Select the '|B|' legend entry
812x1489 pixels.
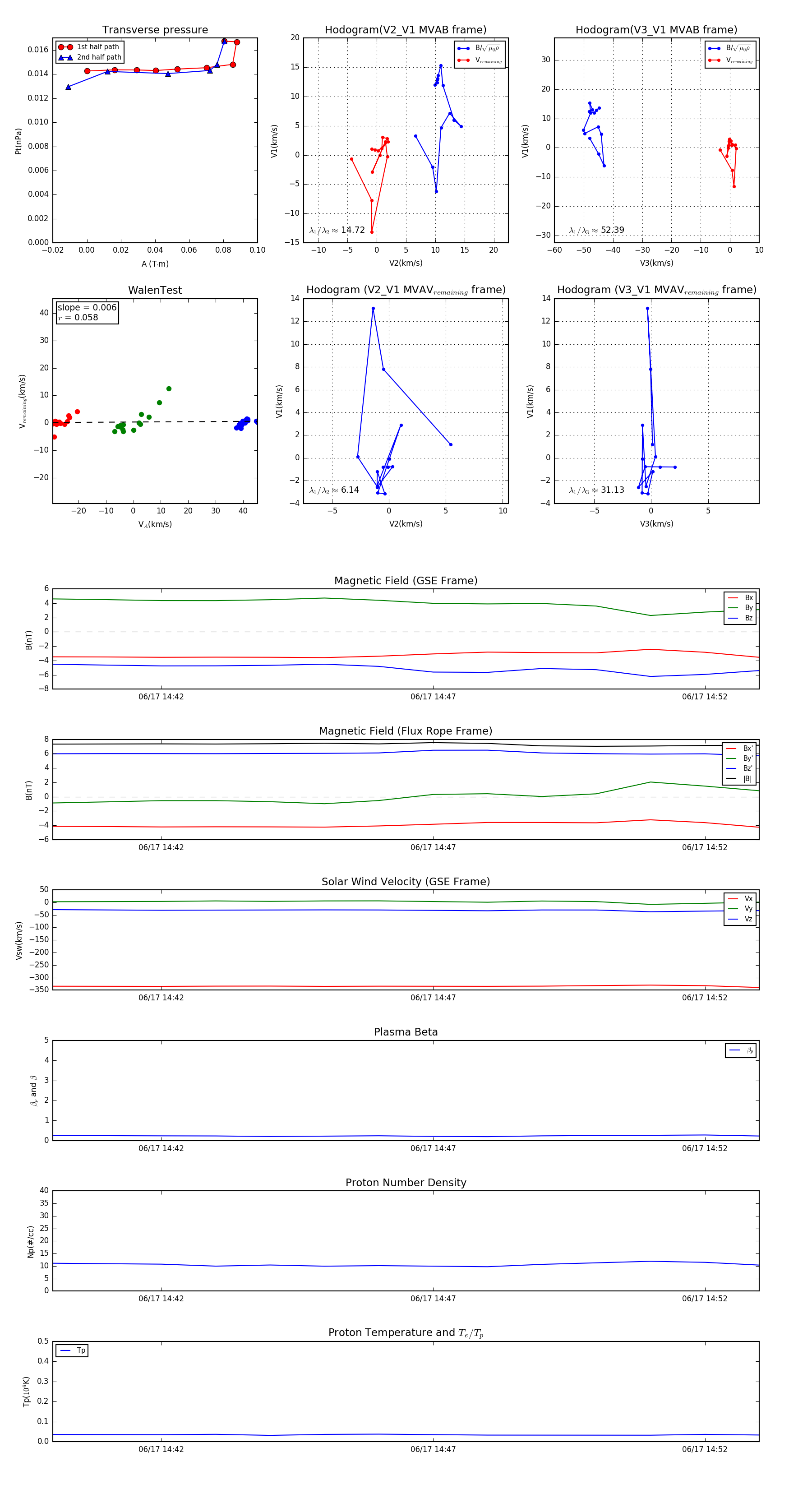tap(740, 779)
